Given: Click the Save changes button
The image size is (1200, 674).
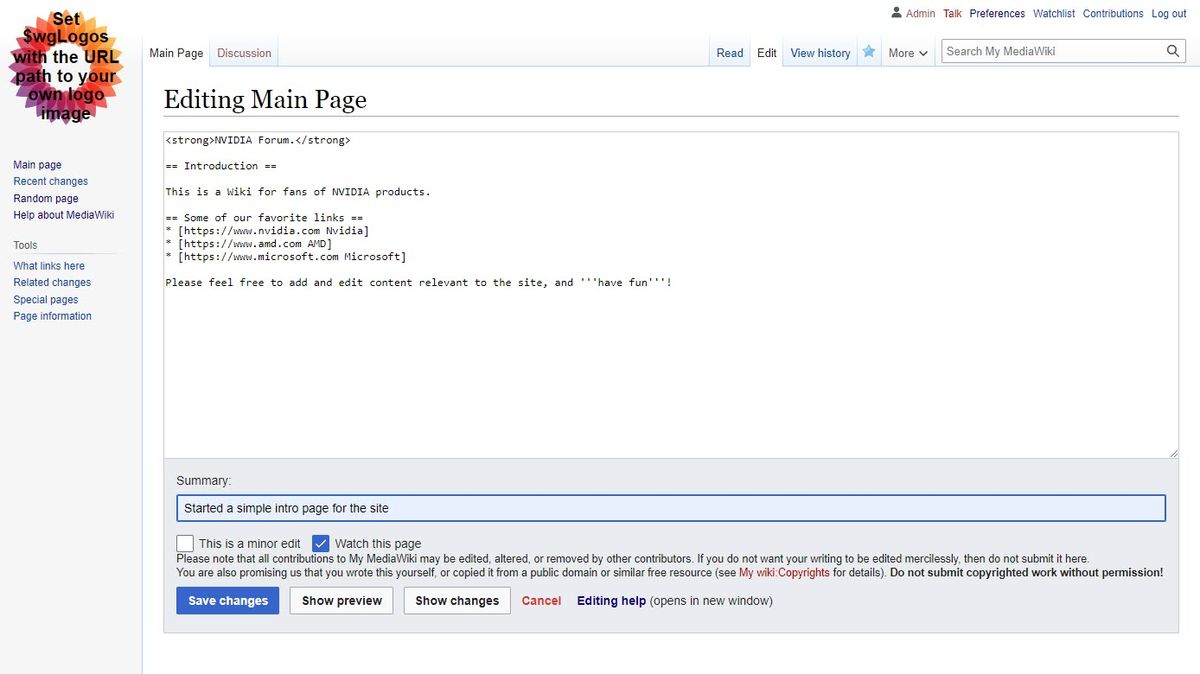Looking at the screenshot, I should click(x=227, y=600).
